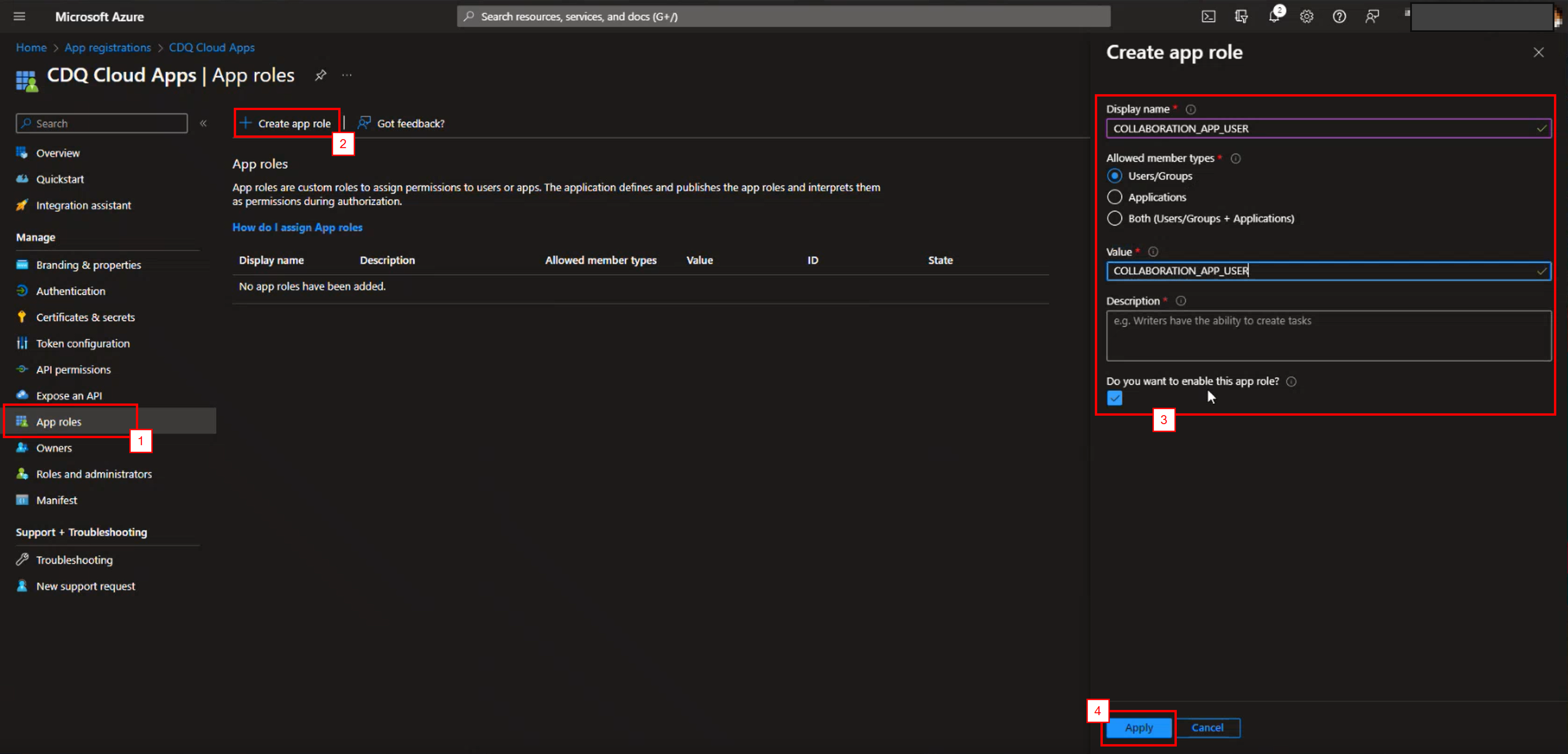The height and width of the screenshot is (754, 1568).
Task: Open the Help question mark icon
Action: [x=1339, y=16]
